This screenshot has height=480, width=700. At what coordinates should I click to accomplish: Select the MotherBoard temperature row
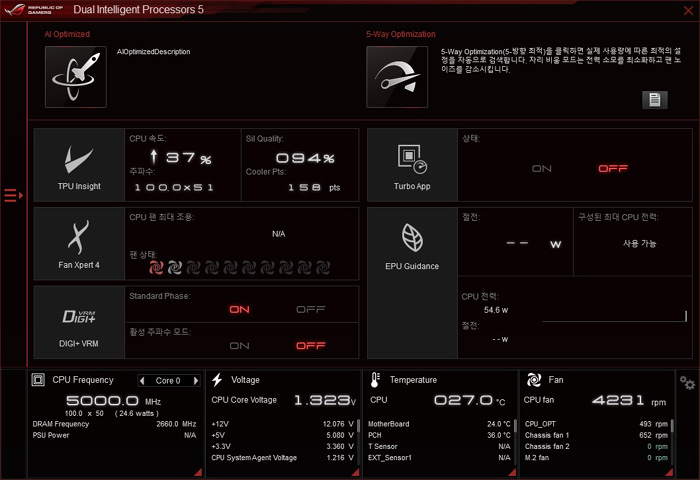click(439, 424)
